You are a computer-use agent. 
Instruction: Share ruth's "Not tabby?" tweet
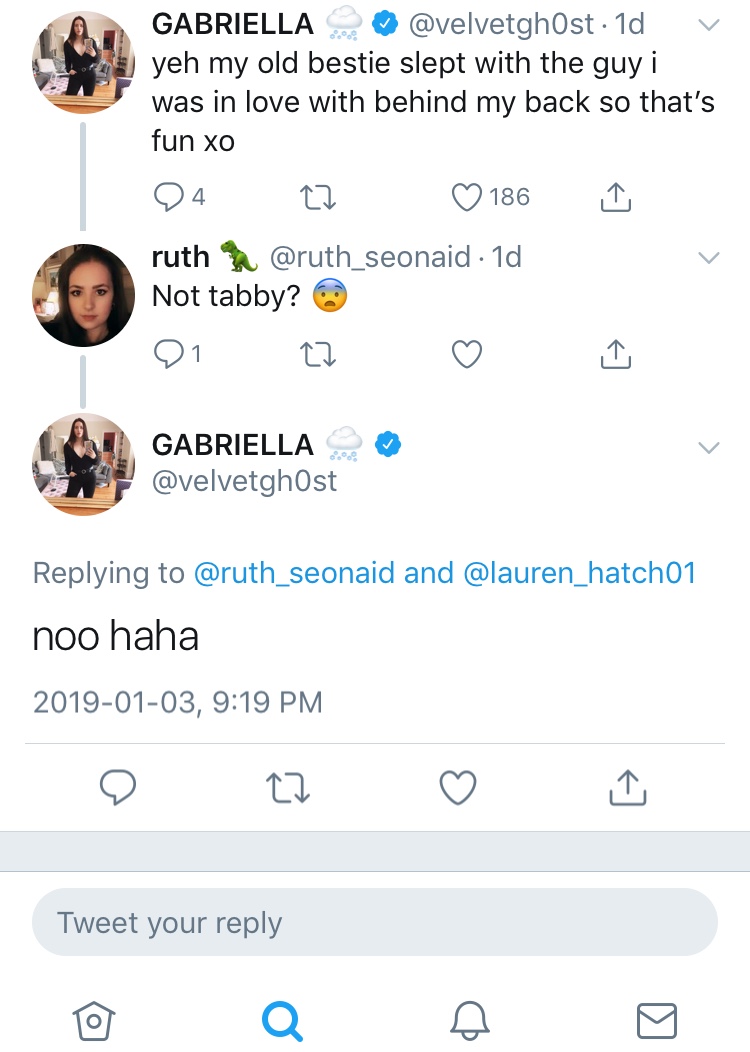click(x=615, y=354)
